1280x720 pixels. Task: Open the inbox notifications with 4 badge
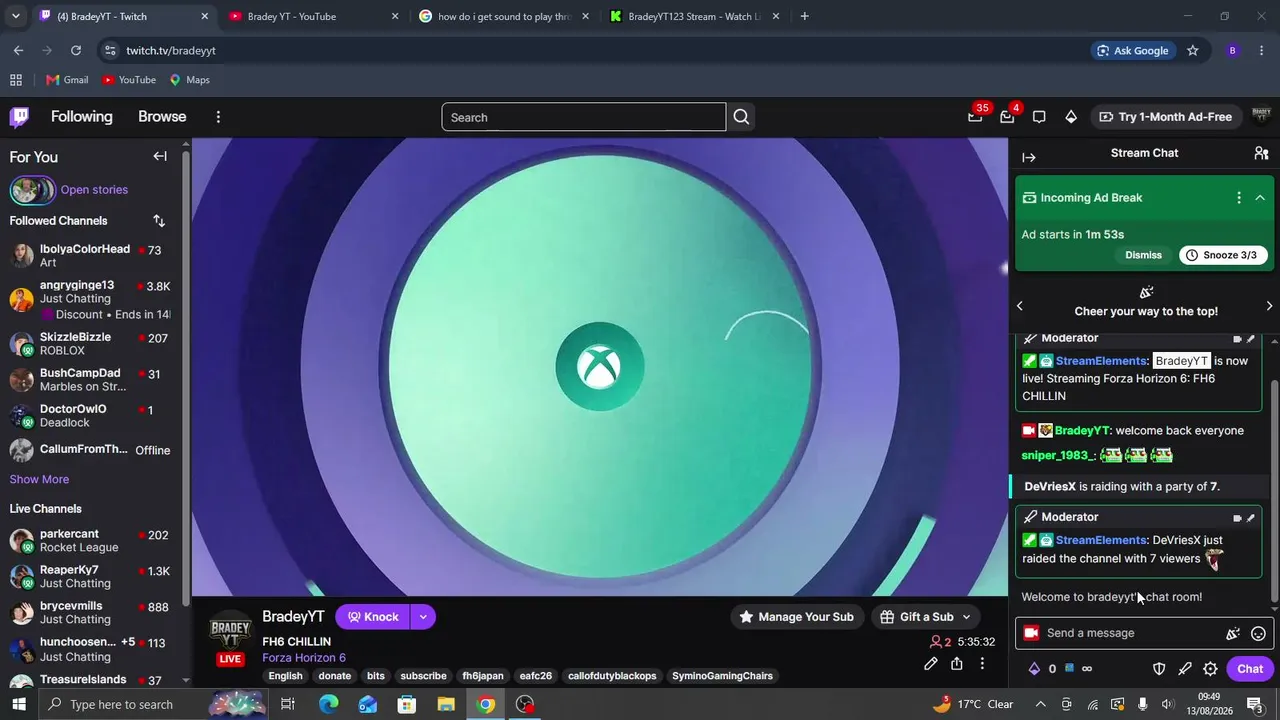tap(1007, 117)
